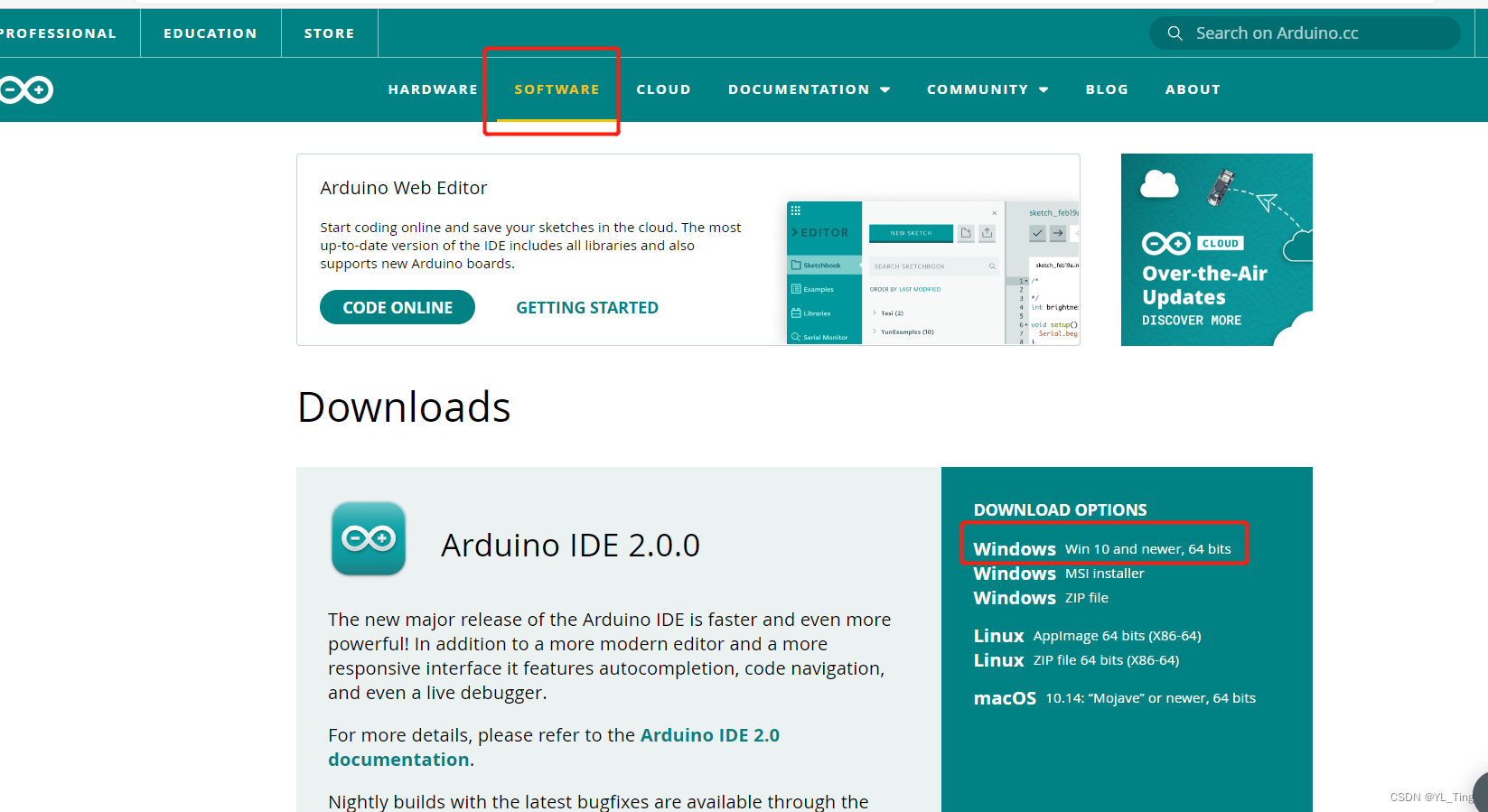Image resolution: width=1488 pixels, height=812 pixels.
Task: Click the Web Editor preview screenshot
Action: [x=932, y=273]
